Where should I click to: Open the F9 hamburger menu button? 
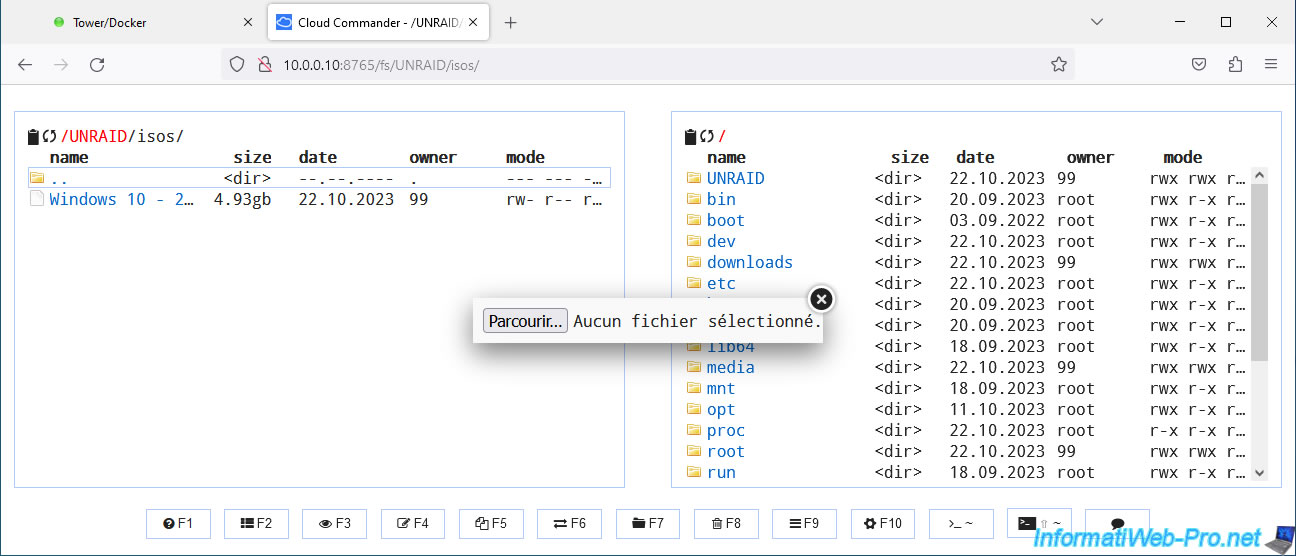pyautogui.click(x=803, y=523)
